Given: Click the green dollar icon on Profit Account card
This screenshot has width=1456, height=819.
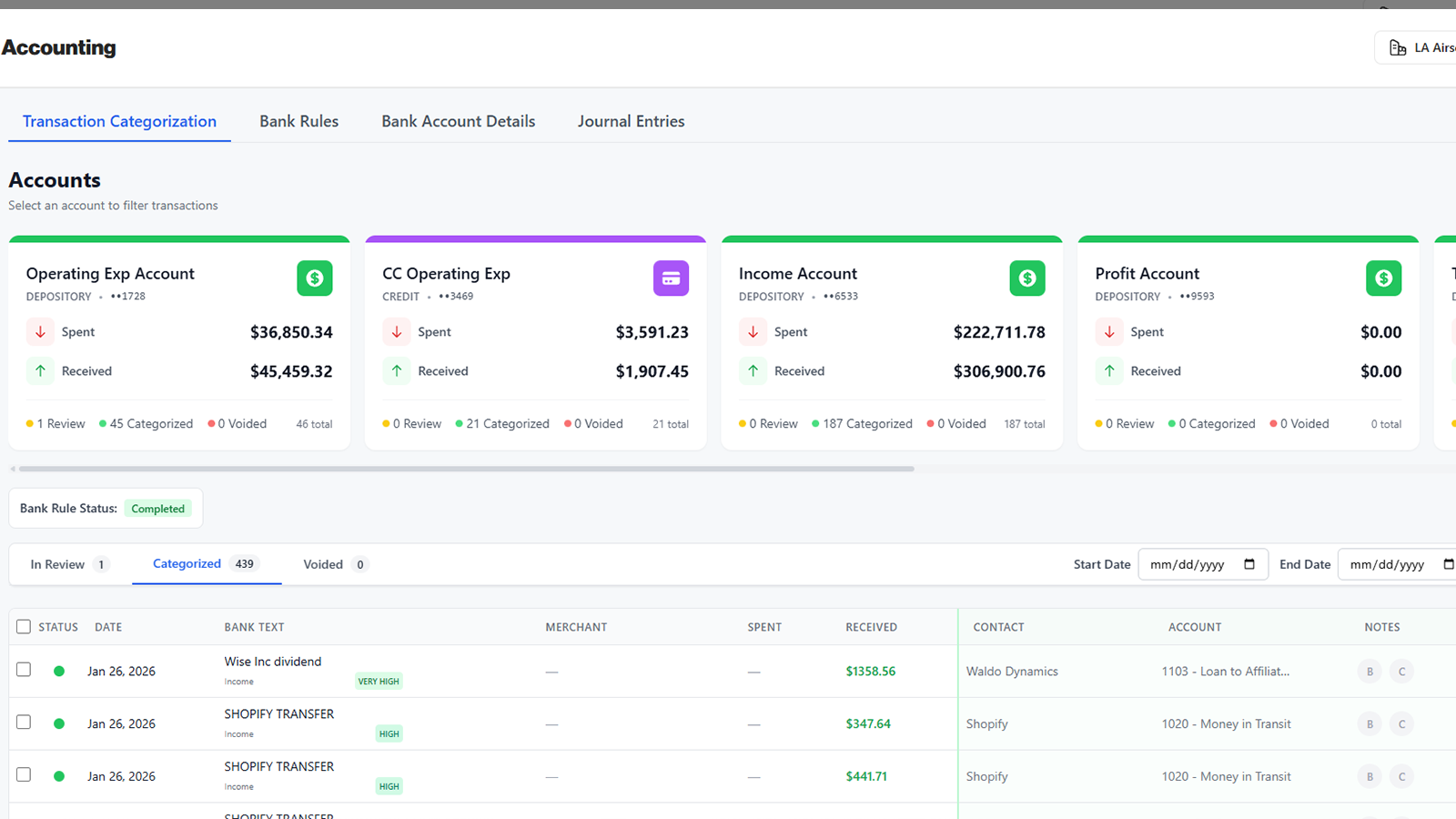Looking at the screenshot, I should coord(1383,278).
